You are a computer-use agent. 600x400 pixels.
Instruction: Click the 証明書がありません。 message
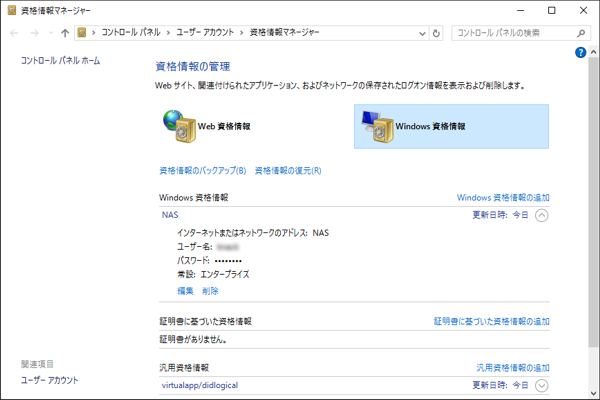(193, 340)
